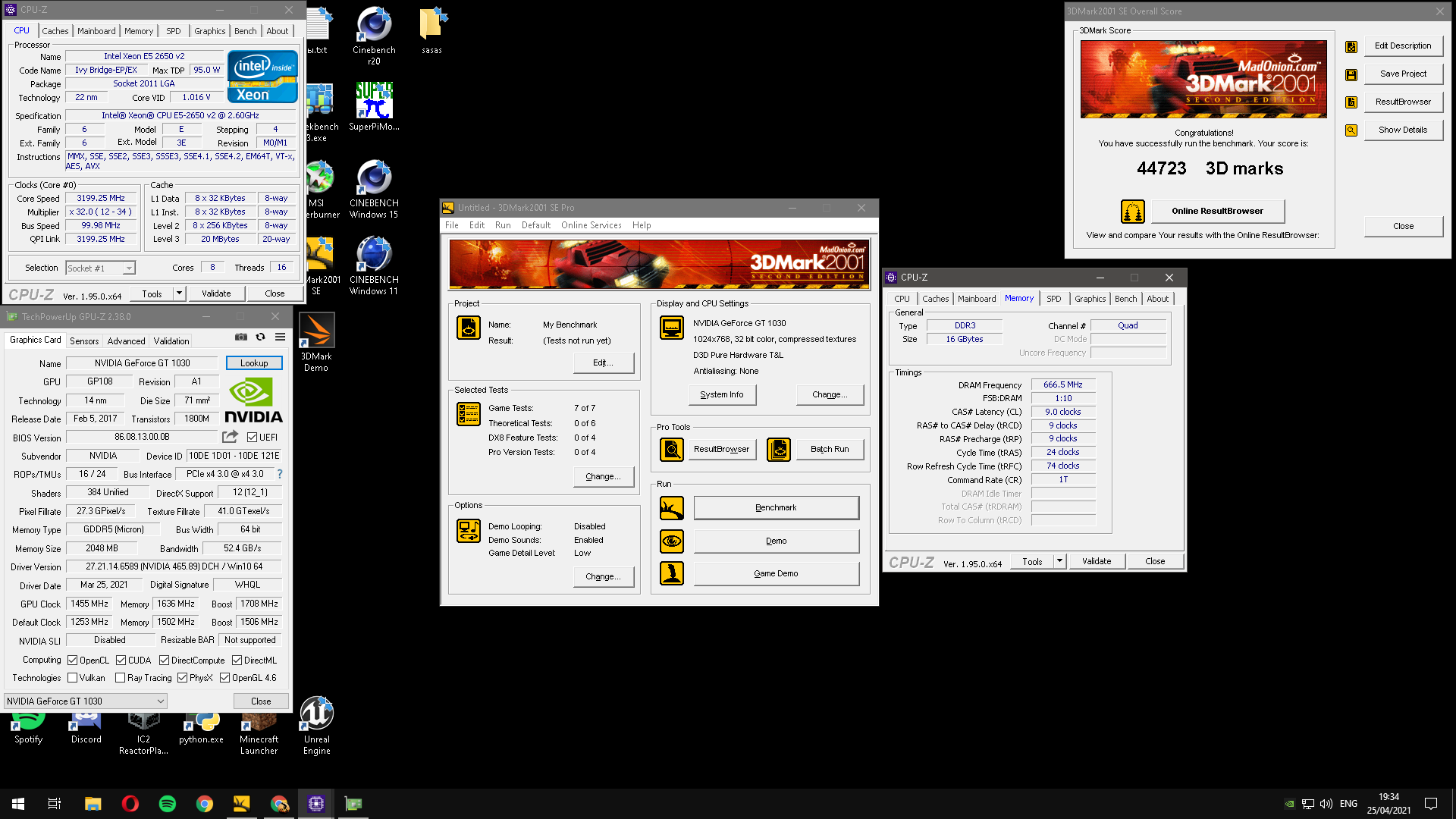Toggle the CUDA checkbox
The height and width of the screenshot is (819, 1456).
coord(121,661)
